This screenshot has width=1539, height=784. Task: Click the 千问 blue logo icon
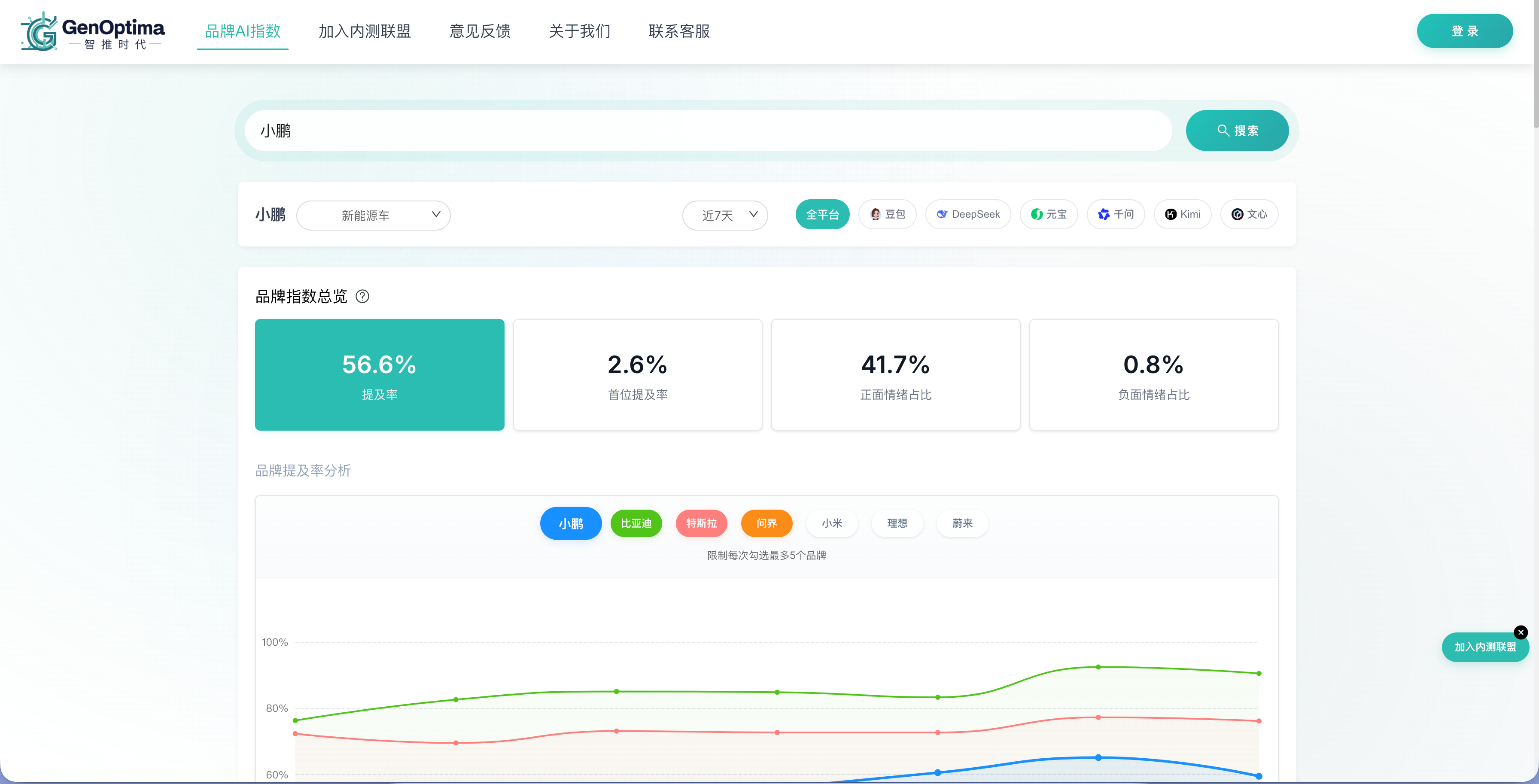pos(1104,215)
